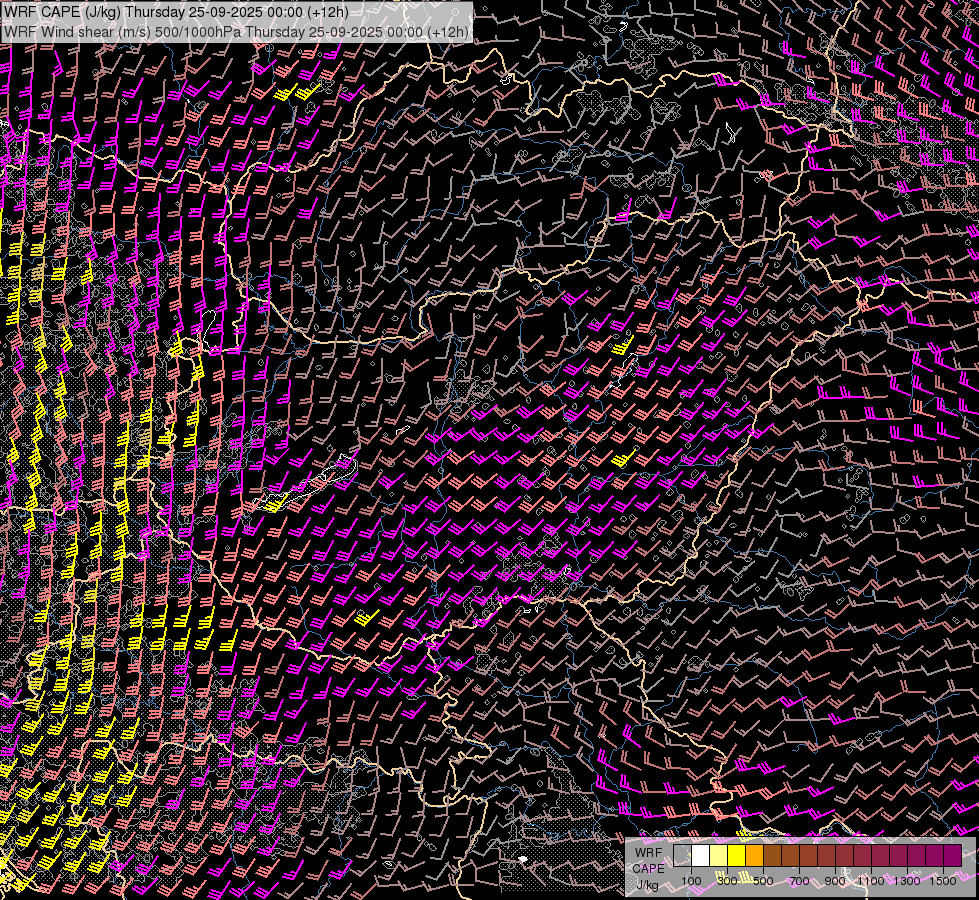Click the 900 value on the legend scale
The height and width of the screenshot is (900, 979).
point(835,881)
